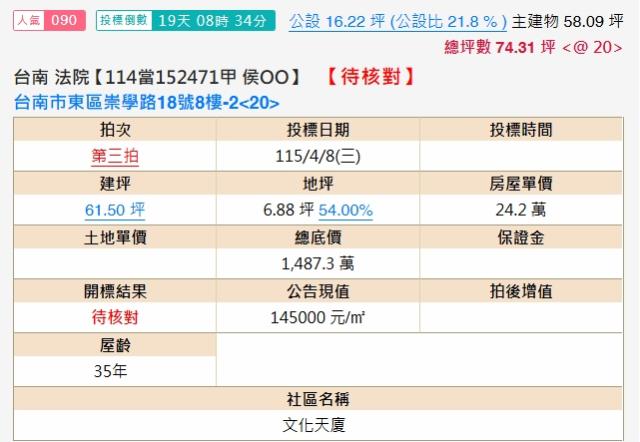
Task: Select the 主建物 58.09 坪 text
Action: pyautogui.click(x=575, y=20)
